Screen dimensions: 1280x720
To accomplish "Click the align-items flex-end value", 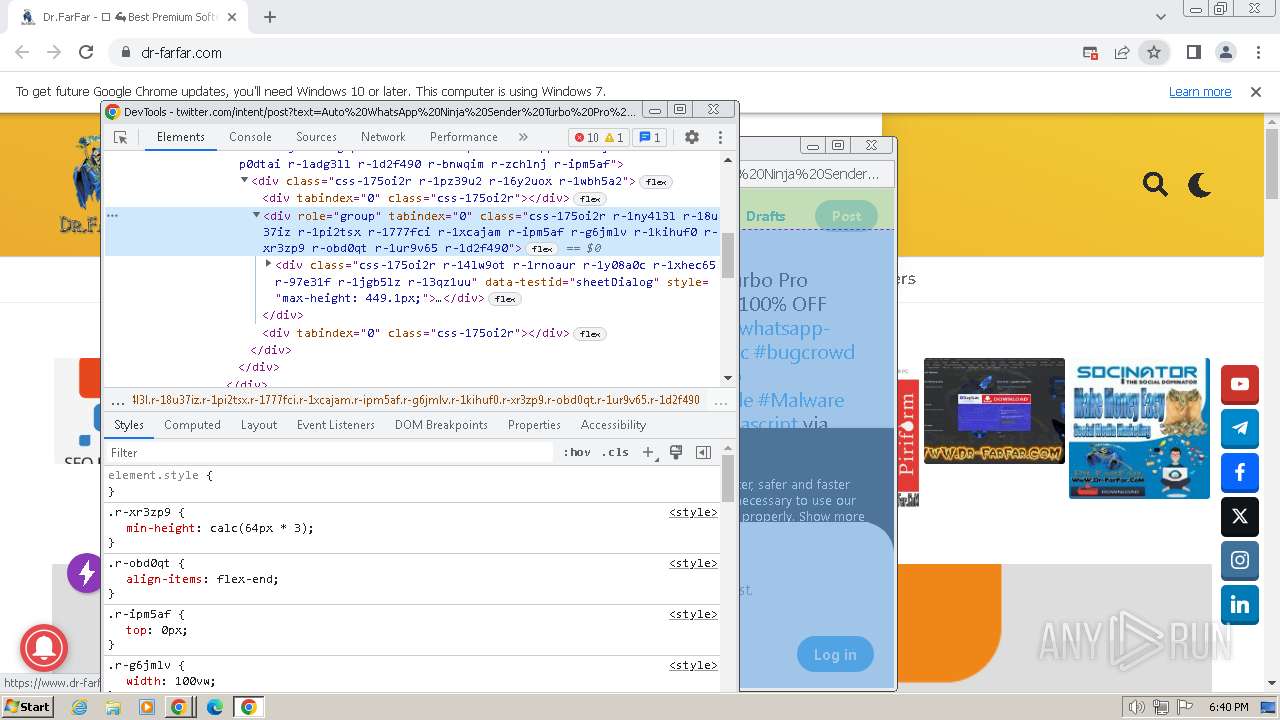I will click(247, 579).
